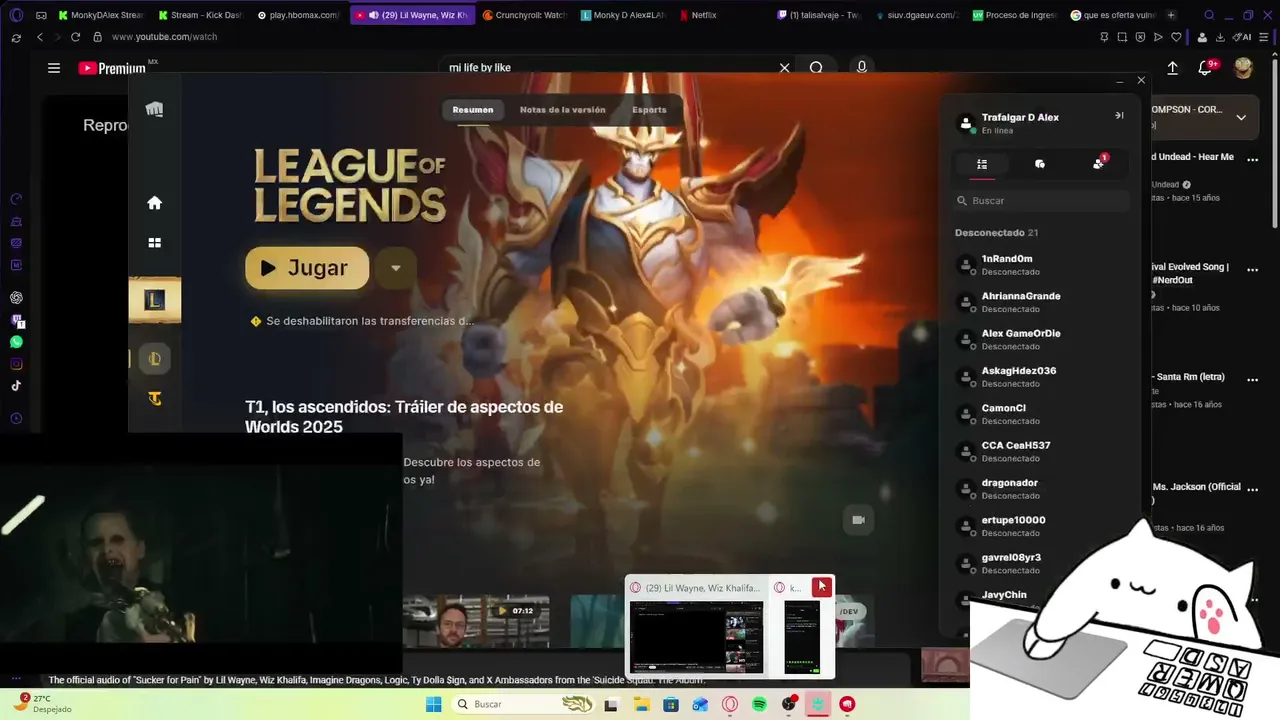The height and width of the screenshot is (720, 1280).
Task: Open options for Santa Rm (letra) video
Action: click(1252, 380)
